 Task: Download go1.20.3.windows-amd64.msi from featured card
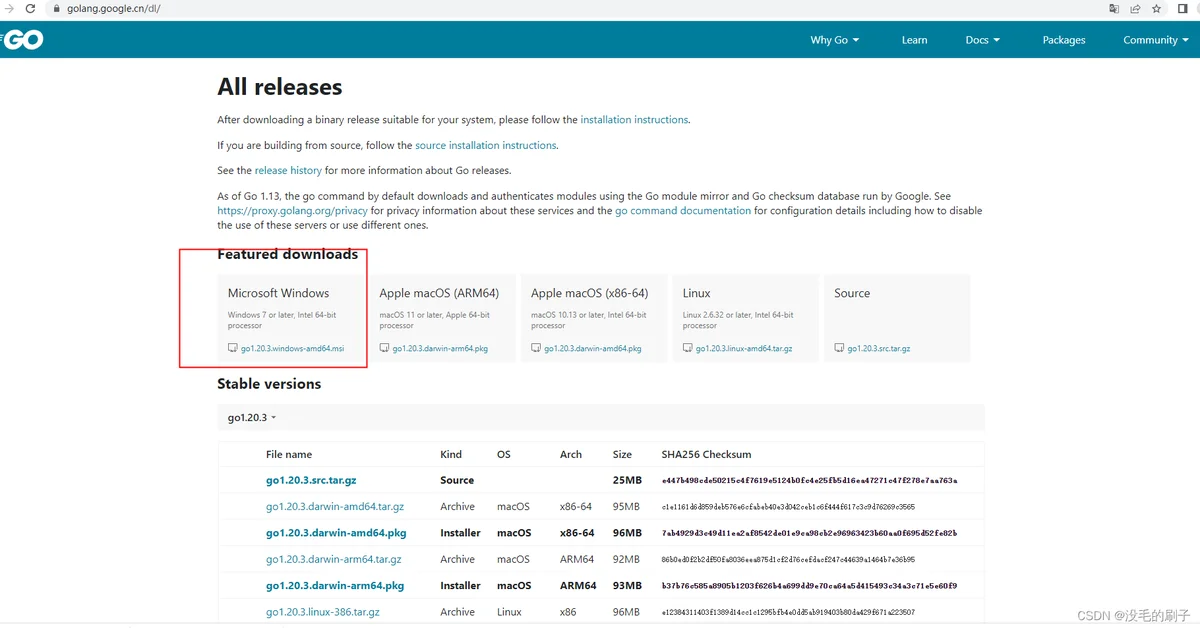click(x=292, y=349)
